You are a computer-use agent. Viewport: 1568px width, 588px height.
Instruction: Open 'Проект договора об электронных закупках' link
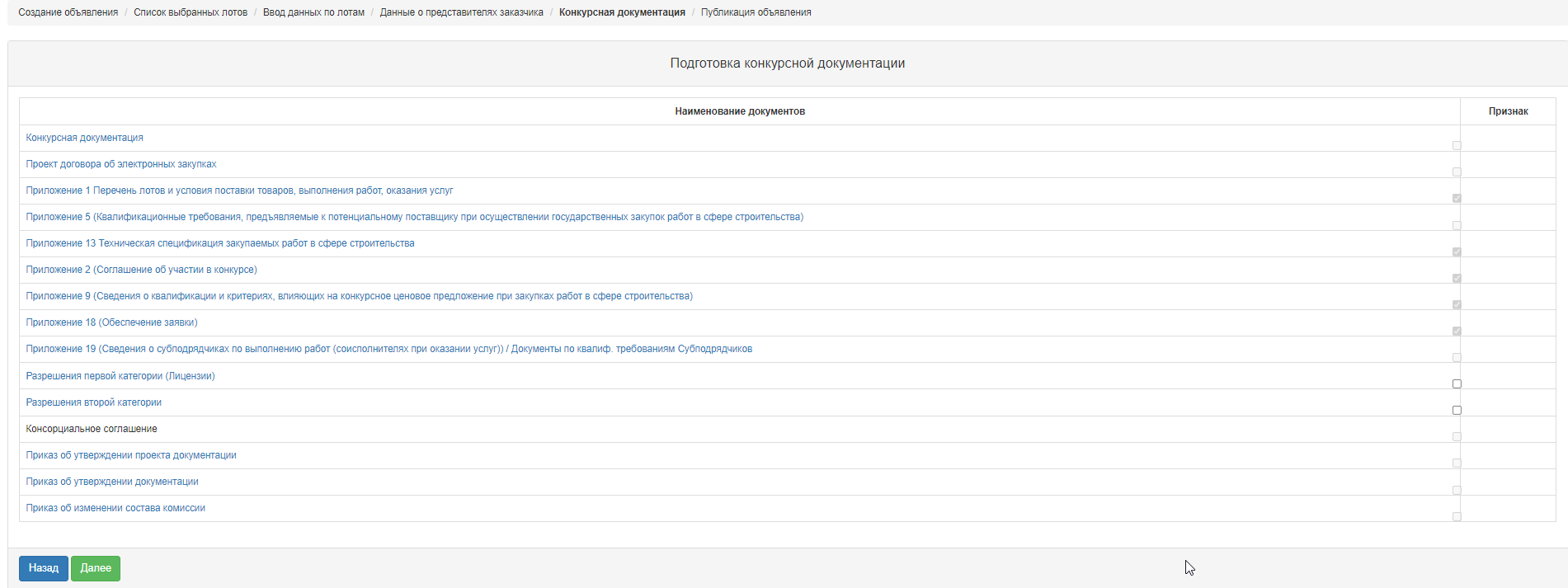coord(121,164)
